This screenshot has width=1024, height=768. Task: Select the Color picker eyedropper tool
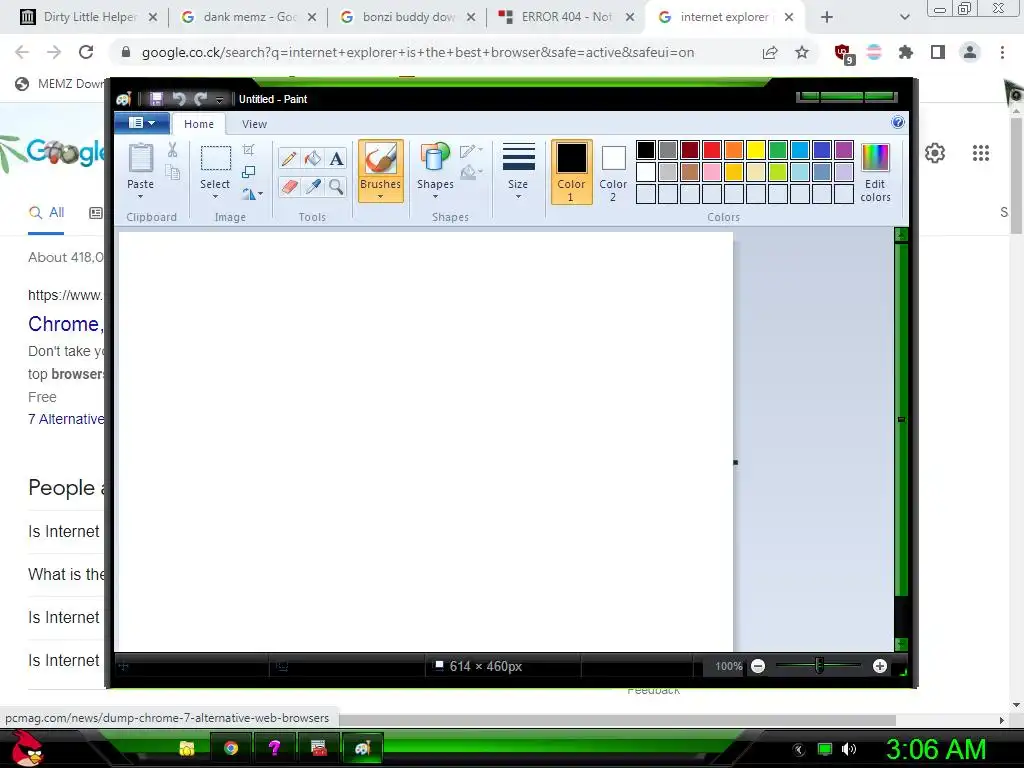[313, 187]
